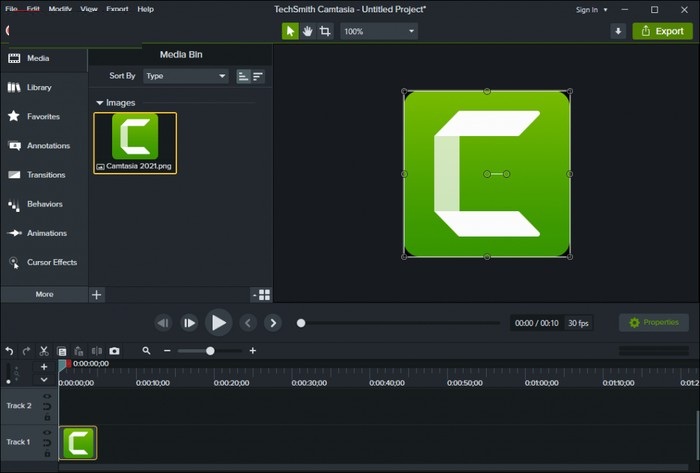Open the Cursor Effects tab
The height and width of the screenshot is (473, 700).
click(44, 262)
